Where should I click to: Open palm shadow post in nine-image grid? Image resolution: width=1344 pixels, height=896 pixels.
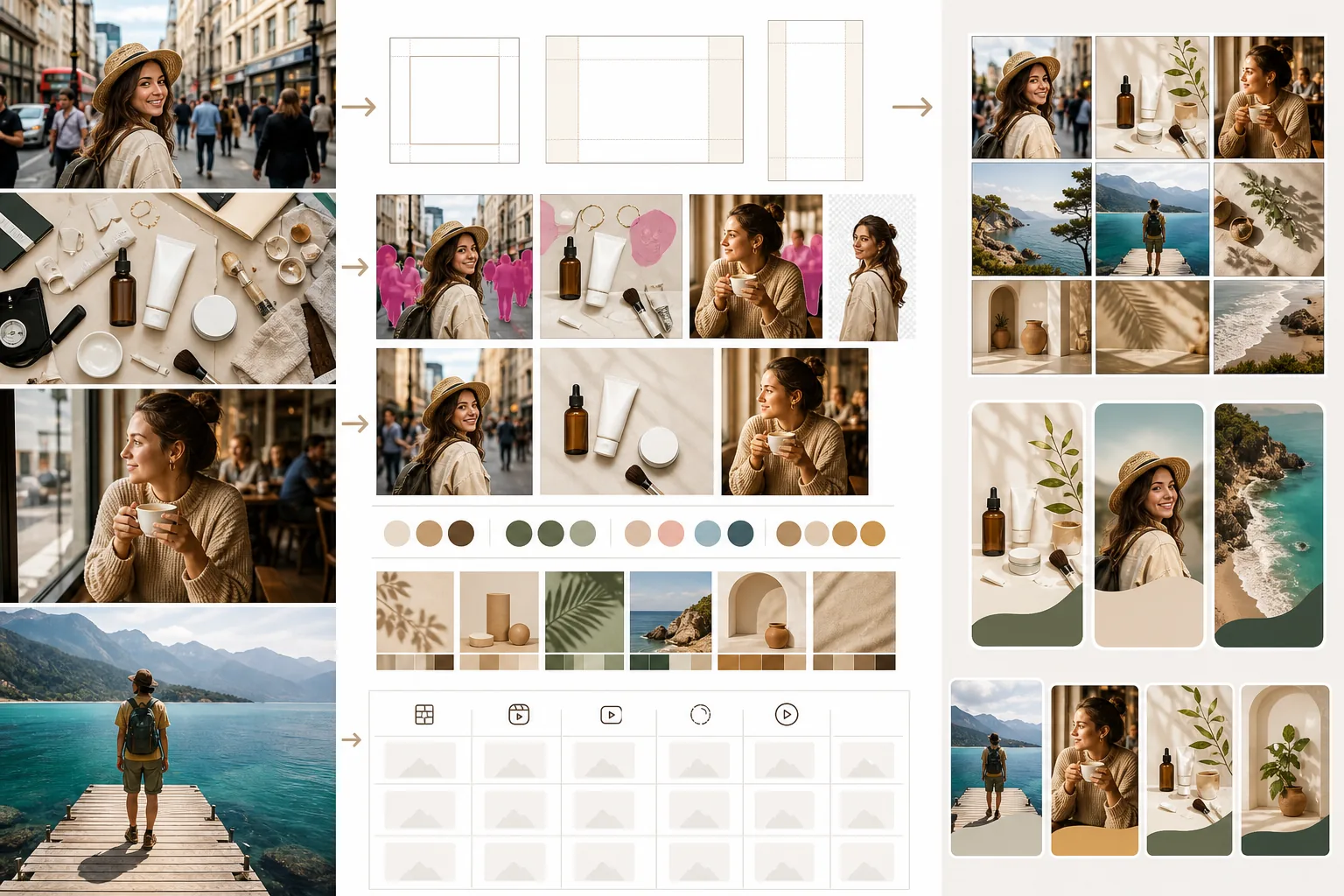tap(1152, 327)
